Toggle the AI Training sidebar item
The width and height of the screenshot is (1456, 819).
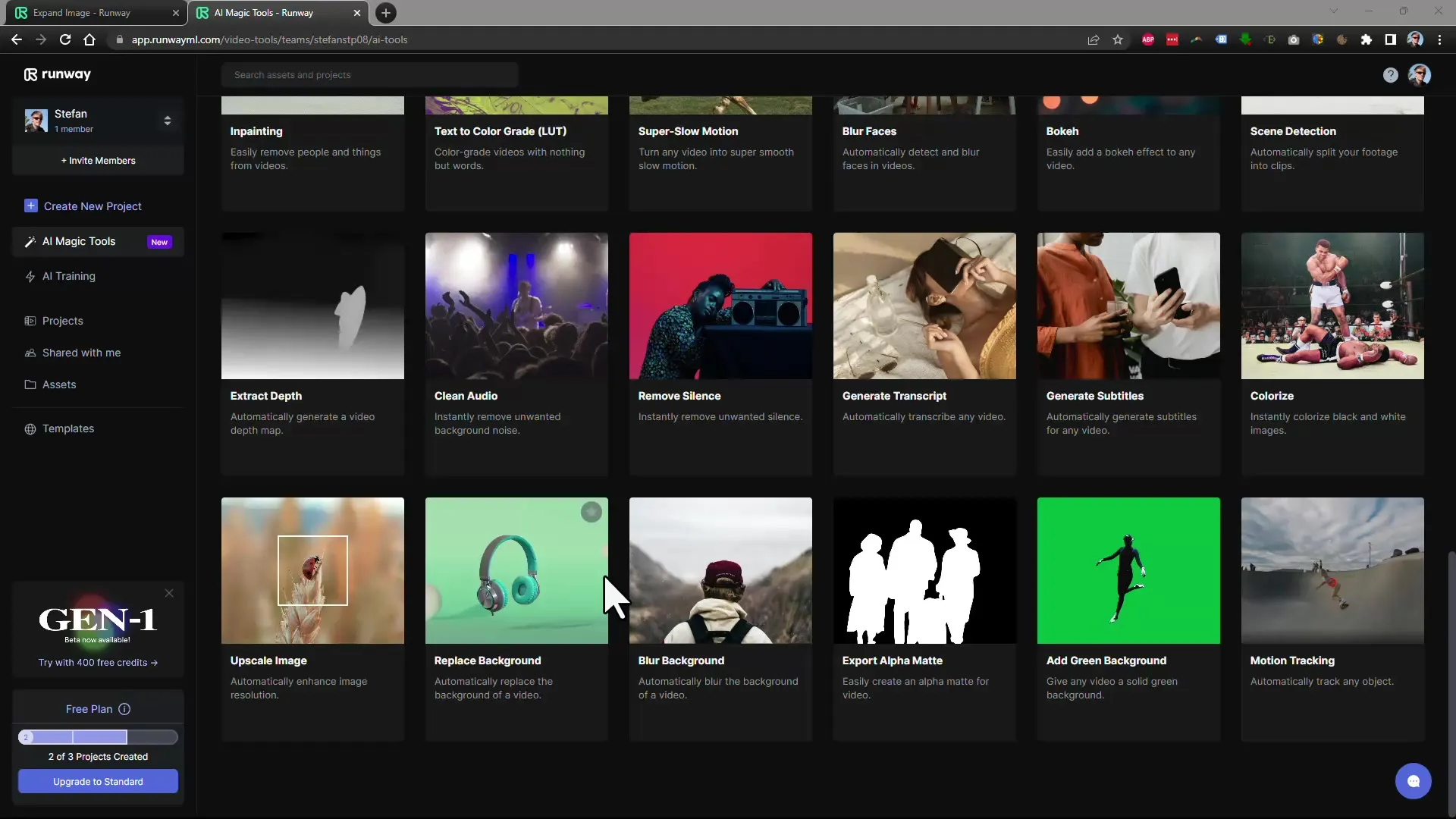(x=69, y=275)
